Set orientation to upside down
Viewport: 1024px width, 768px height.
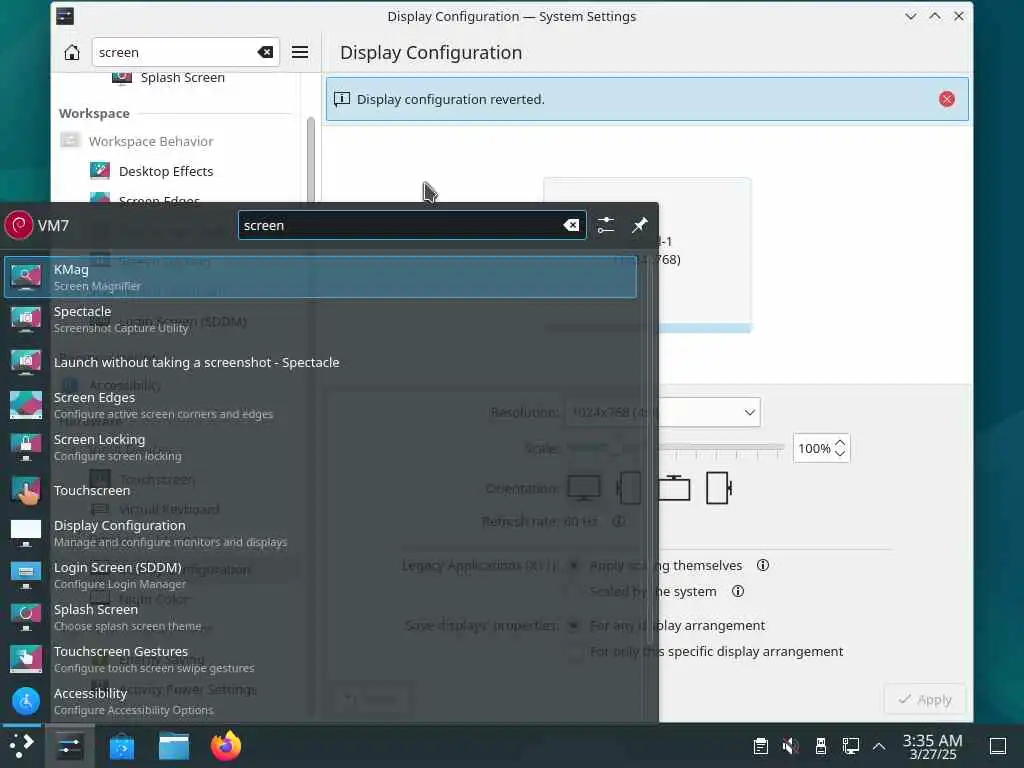[x=673, y=488]
